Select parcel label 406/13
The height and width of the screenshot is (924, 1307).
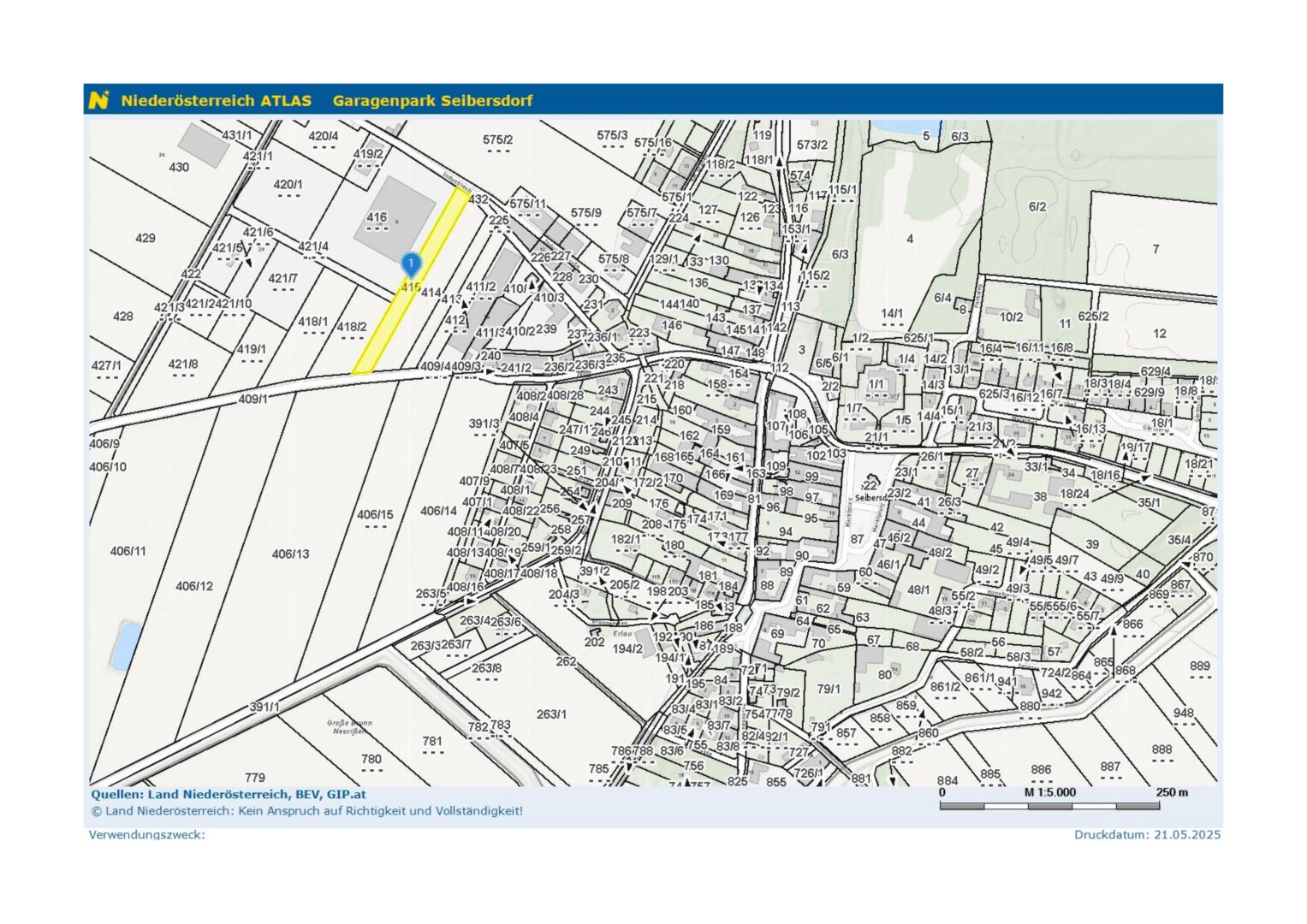(x=290, y=554)
